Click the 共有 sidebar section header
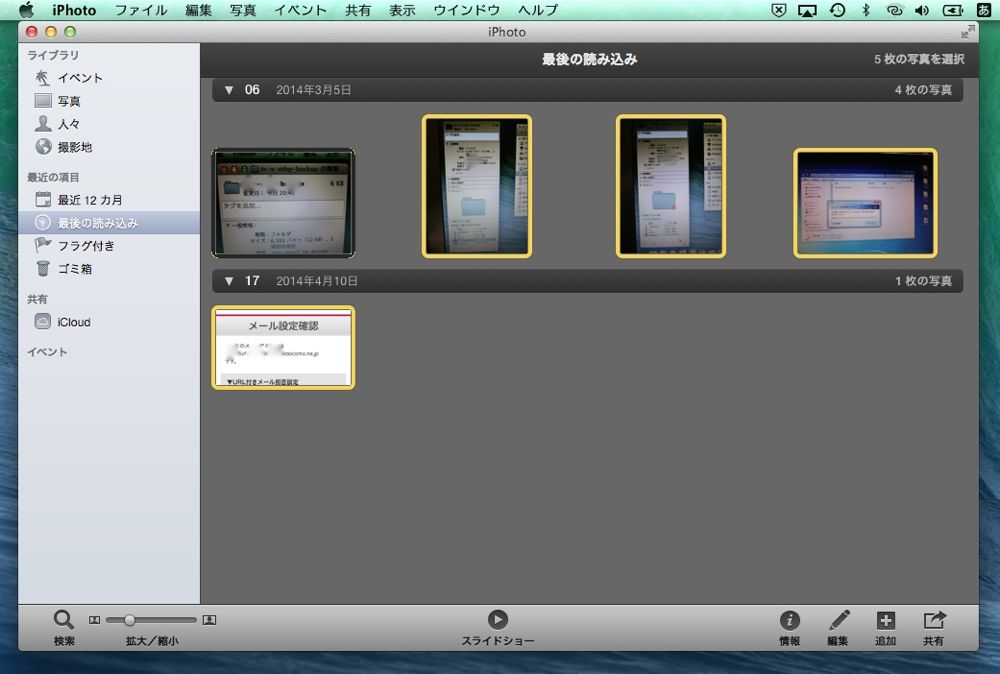The image size is (1000, 674). [37, 299]
